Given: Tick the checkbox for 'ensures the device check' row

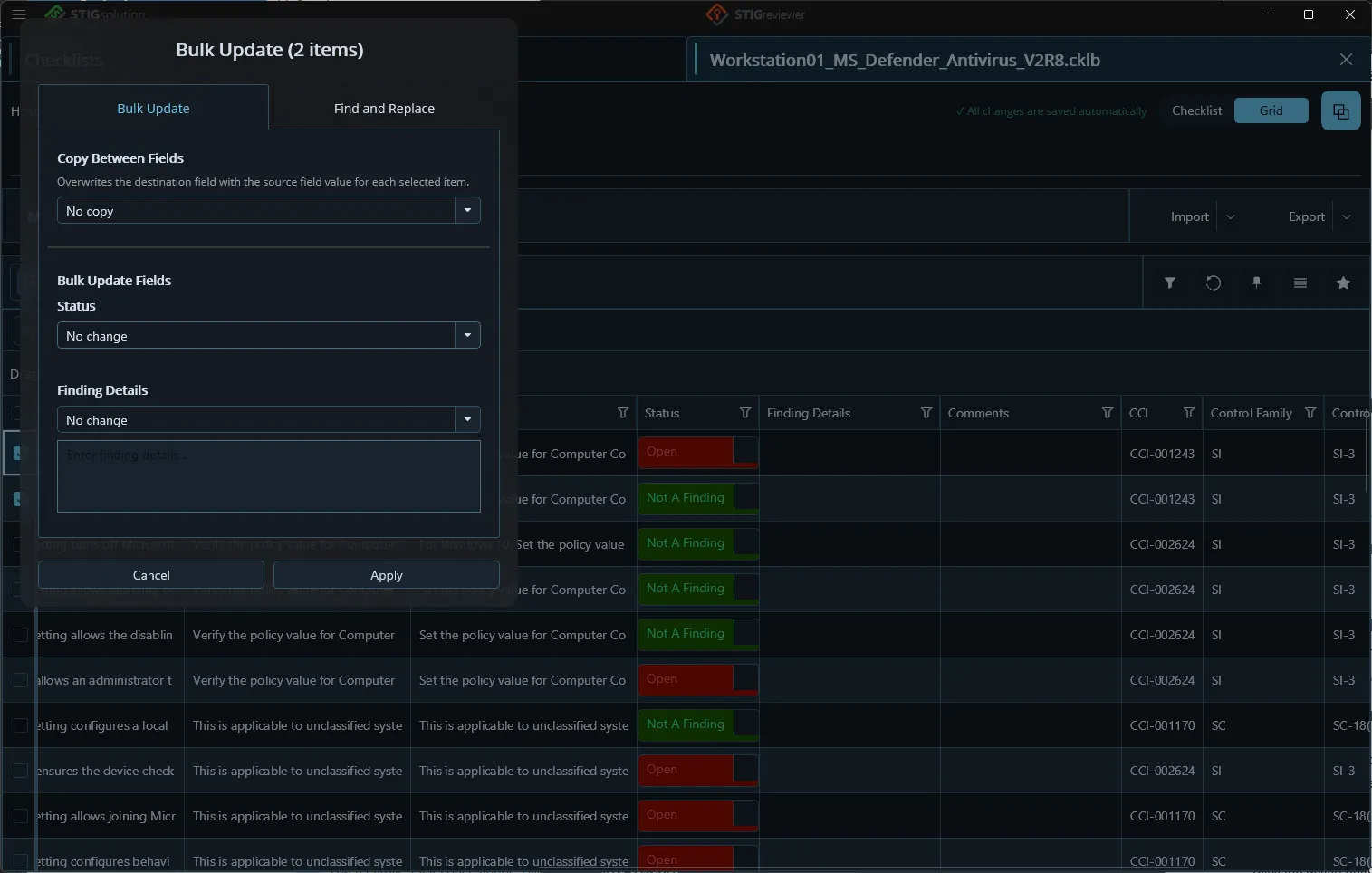Looking at the screenshot, I should [x=21, y=771].
